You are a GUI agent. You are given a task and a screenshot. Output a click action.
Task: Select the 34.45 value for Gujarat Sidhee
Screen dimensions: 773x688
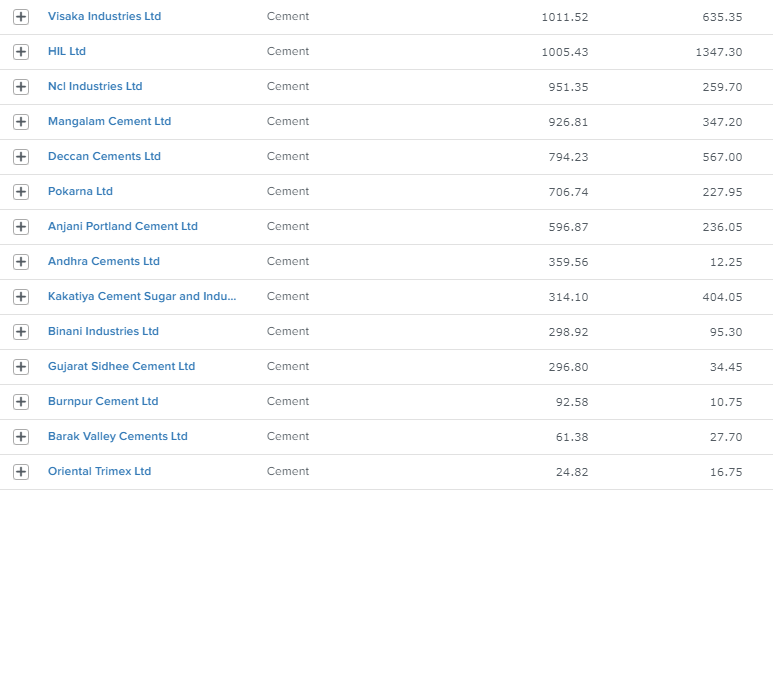[x=726, y=367]
